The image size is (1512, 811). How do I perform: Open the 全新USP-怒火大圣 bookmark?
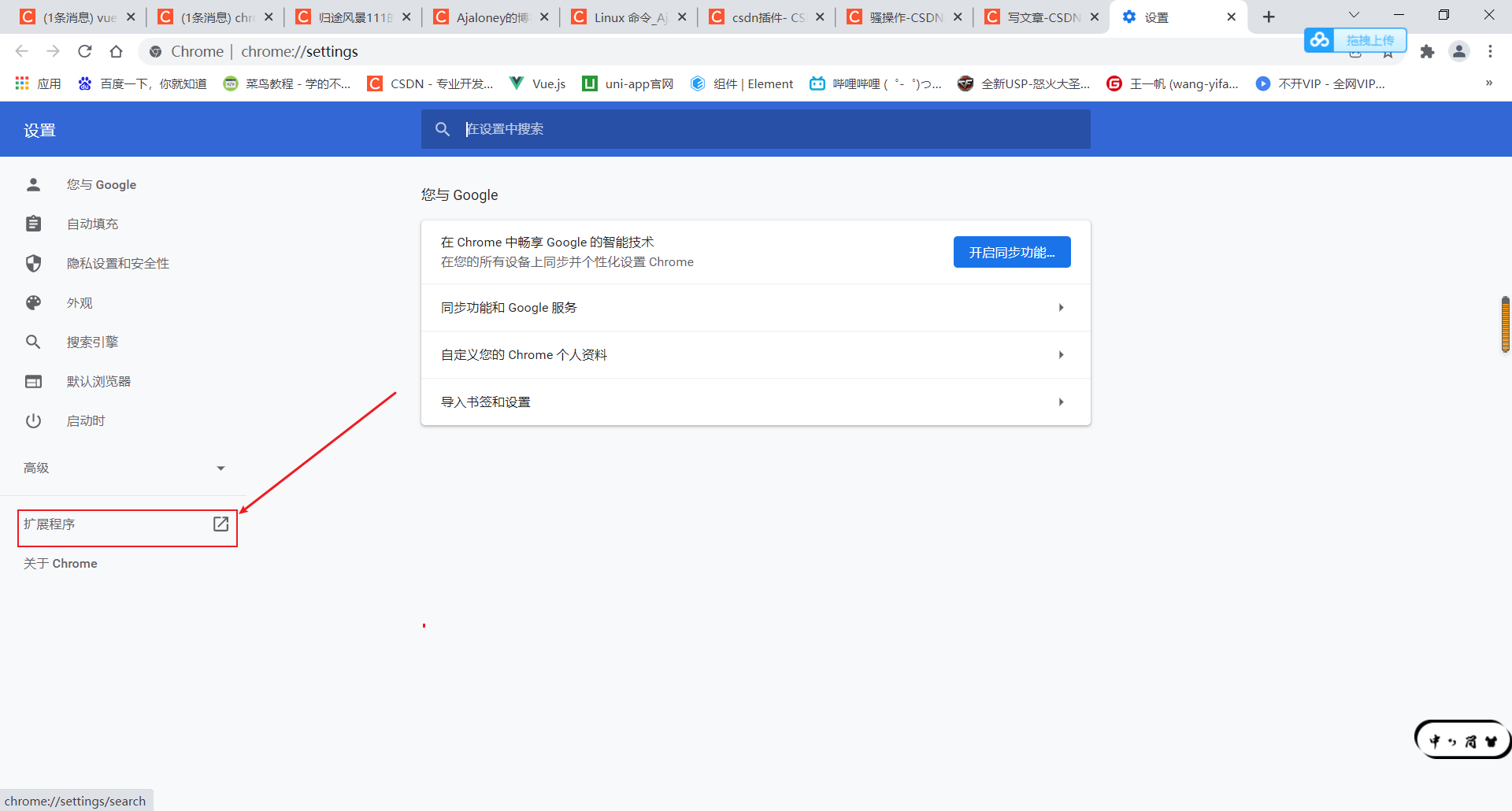pyautogui.click(x=1024, y=83)
